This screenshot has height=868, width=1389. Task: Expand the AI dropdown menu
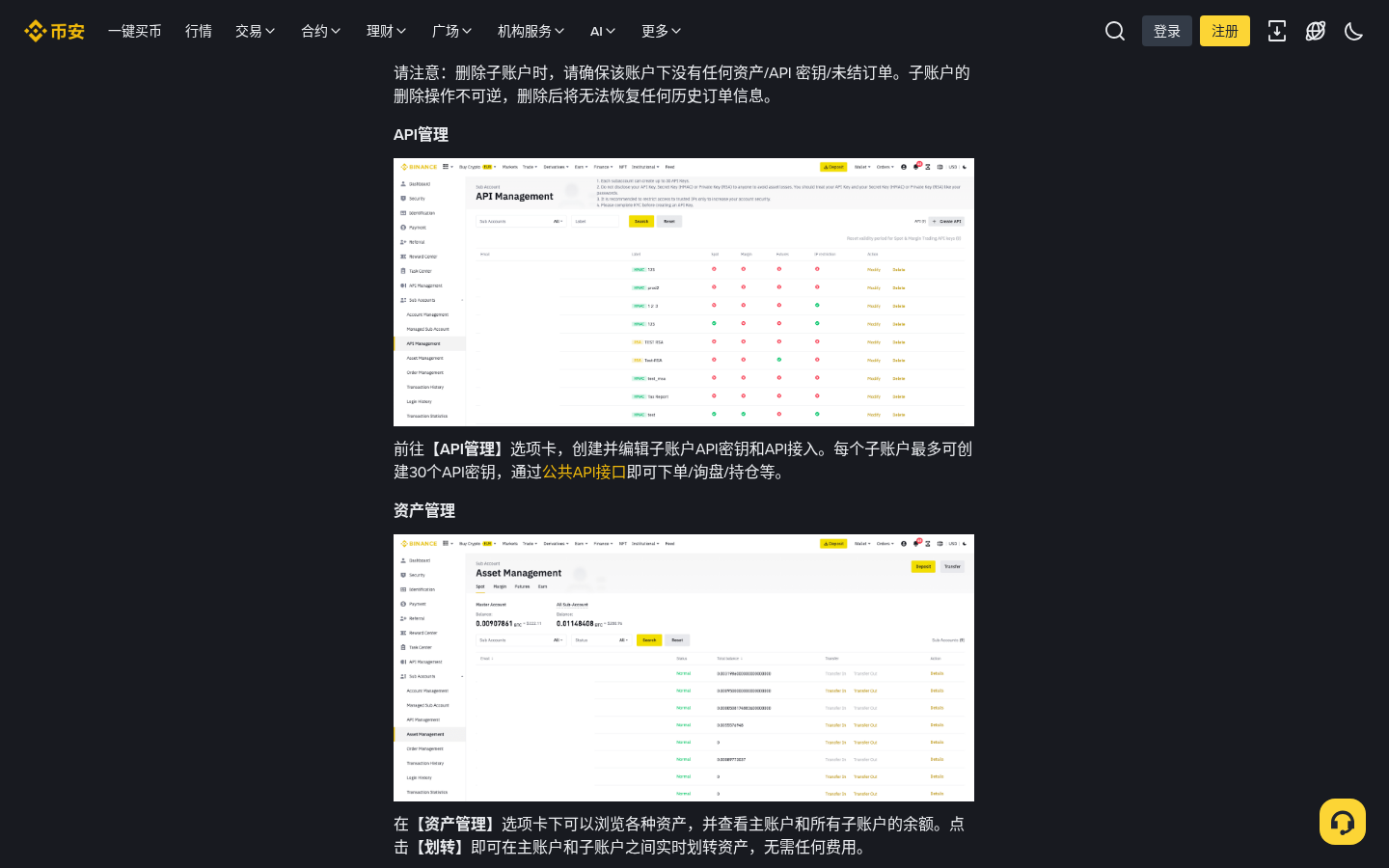(x=603, y=31)
